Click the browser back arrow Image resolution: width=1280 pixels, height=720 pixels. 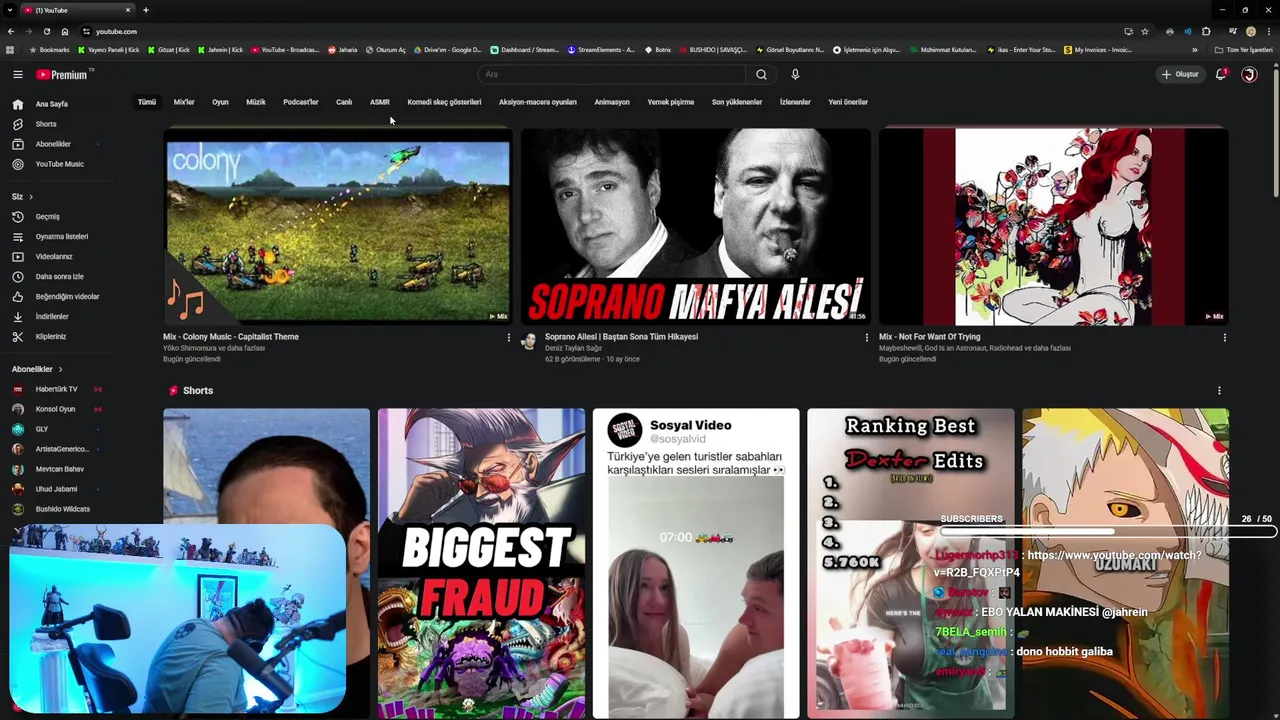(10, 31)
